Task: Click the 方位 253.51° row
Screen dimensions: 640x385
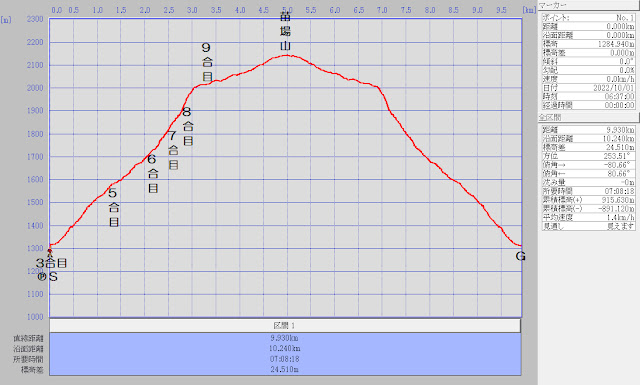Action: point(589,156)
